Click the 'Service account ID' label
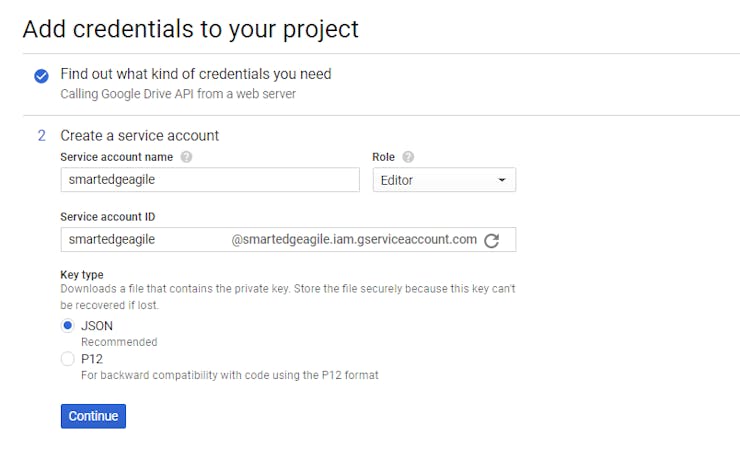Image resolution: width=740 pixels, height=449 pixels. 107,216
